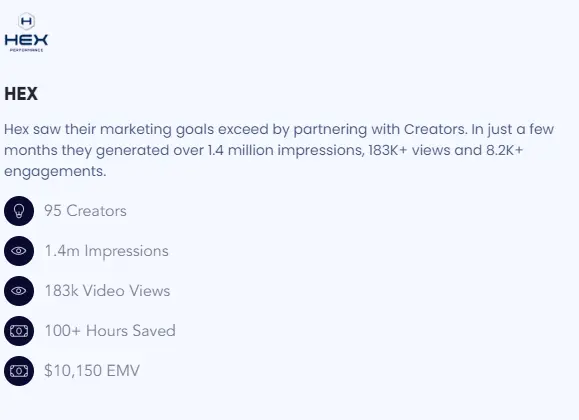Click the 100+ Hours Saved label

pyautogui.click(x=110, y=331)
